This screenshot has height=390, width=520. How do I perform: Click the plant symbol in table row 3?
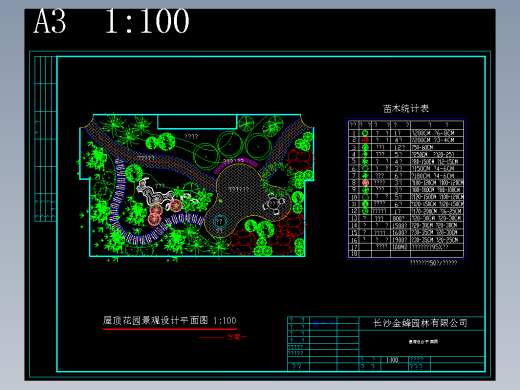[x=365, y=147]
